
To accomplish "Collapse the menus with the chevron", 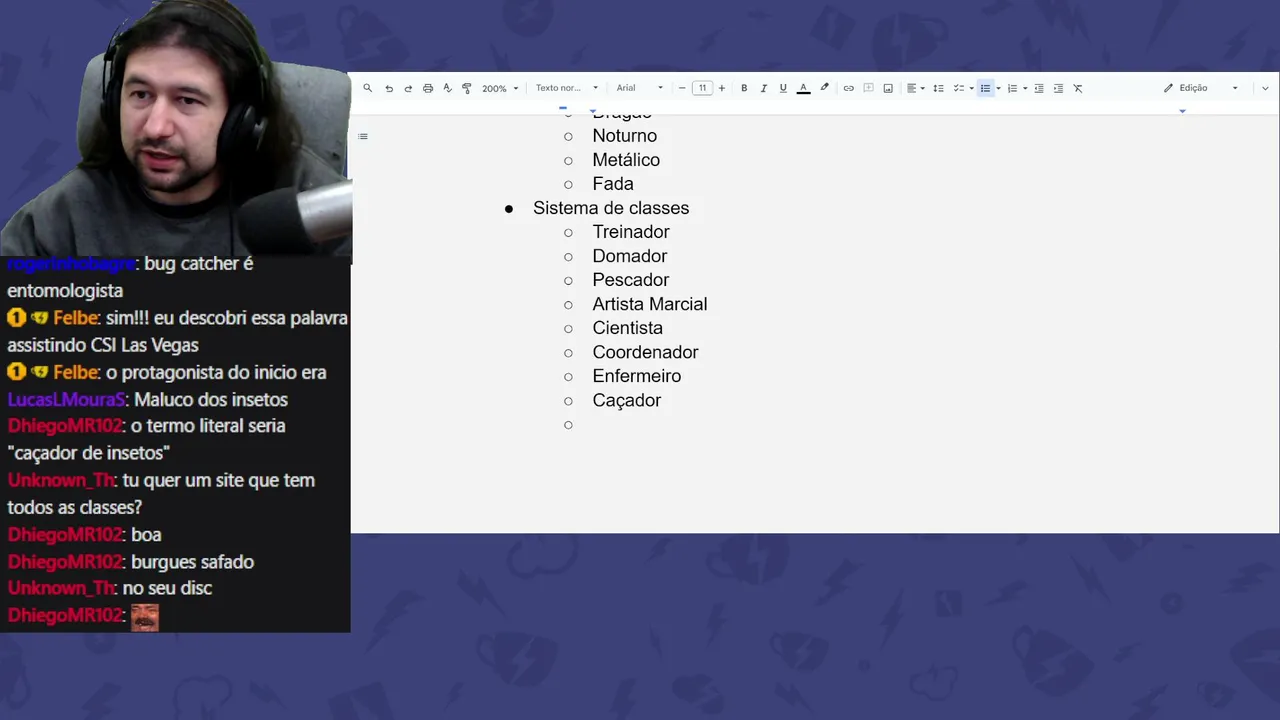I will tap(1266, 88).
